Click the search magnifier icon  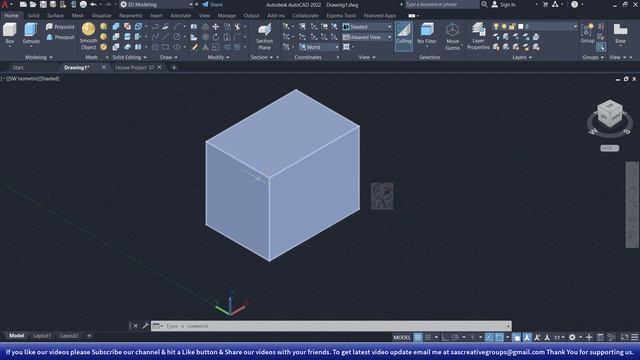[x=484, y=4]
